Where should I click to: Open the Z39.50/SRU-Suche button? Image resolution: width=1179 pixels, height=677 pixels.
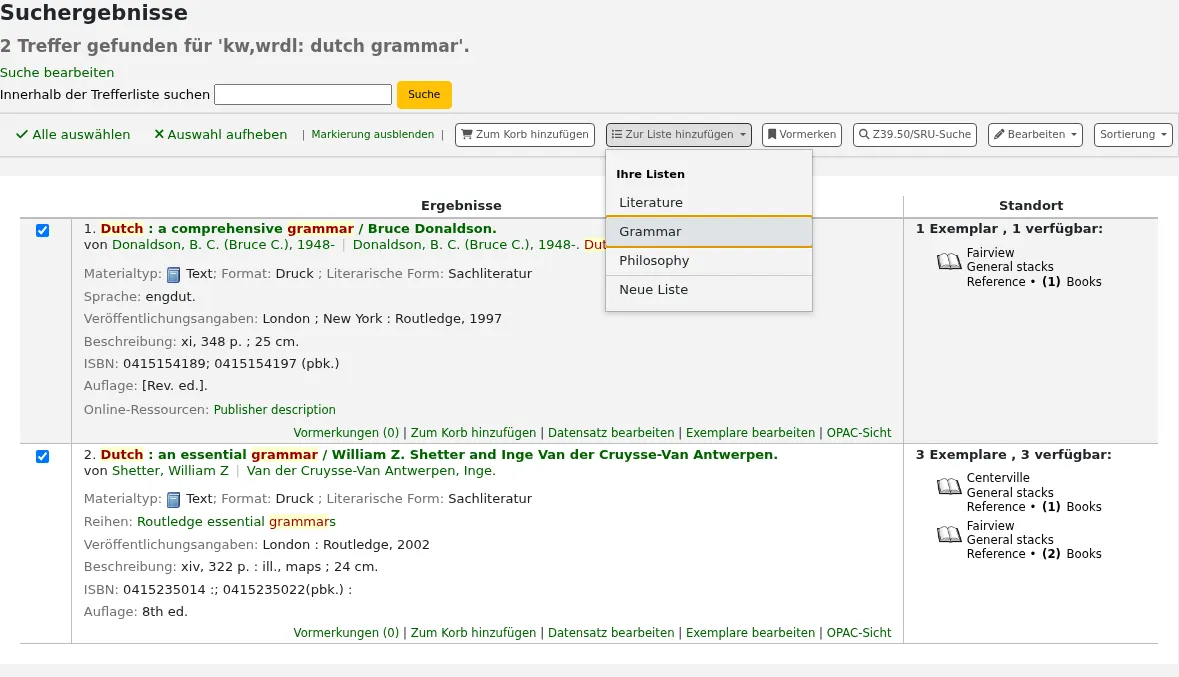(915, 135)
